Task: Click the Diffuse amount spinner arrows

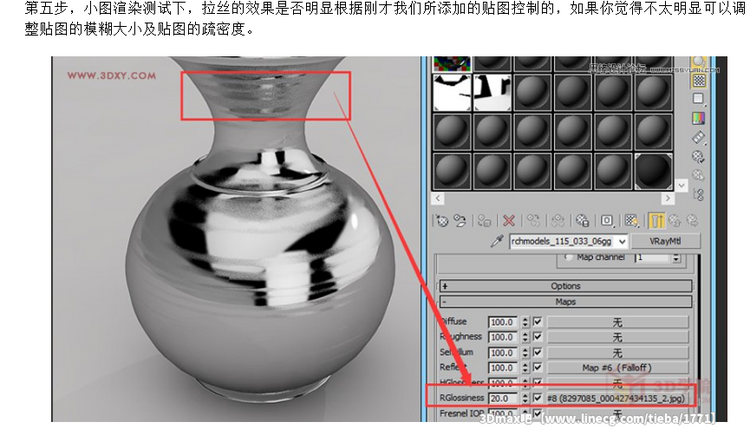Action: [525, 323]
